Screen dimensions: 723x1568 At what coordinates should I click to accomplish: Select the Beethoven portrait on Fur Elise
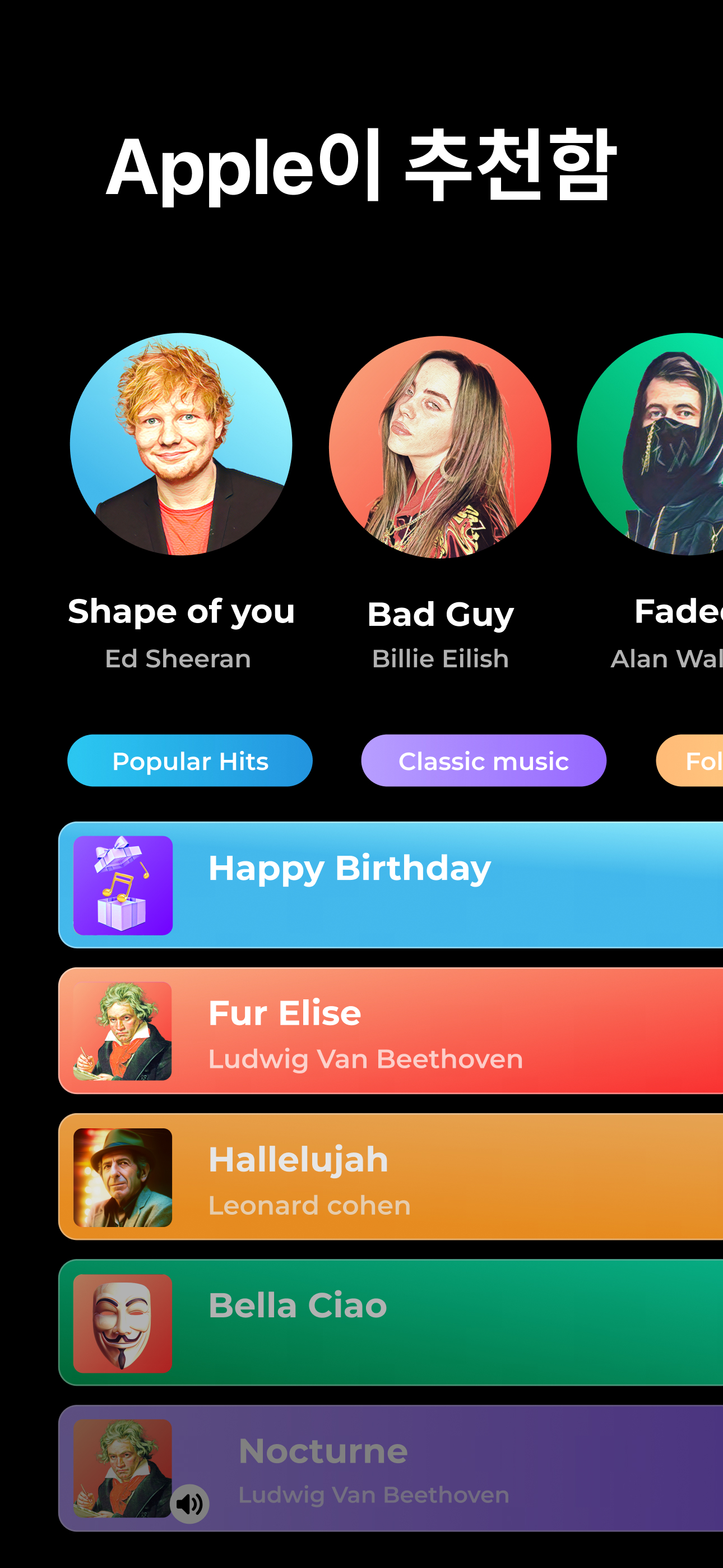pos(123,1031)
